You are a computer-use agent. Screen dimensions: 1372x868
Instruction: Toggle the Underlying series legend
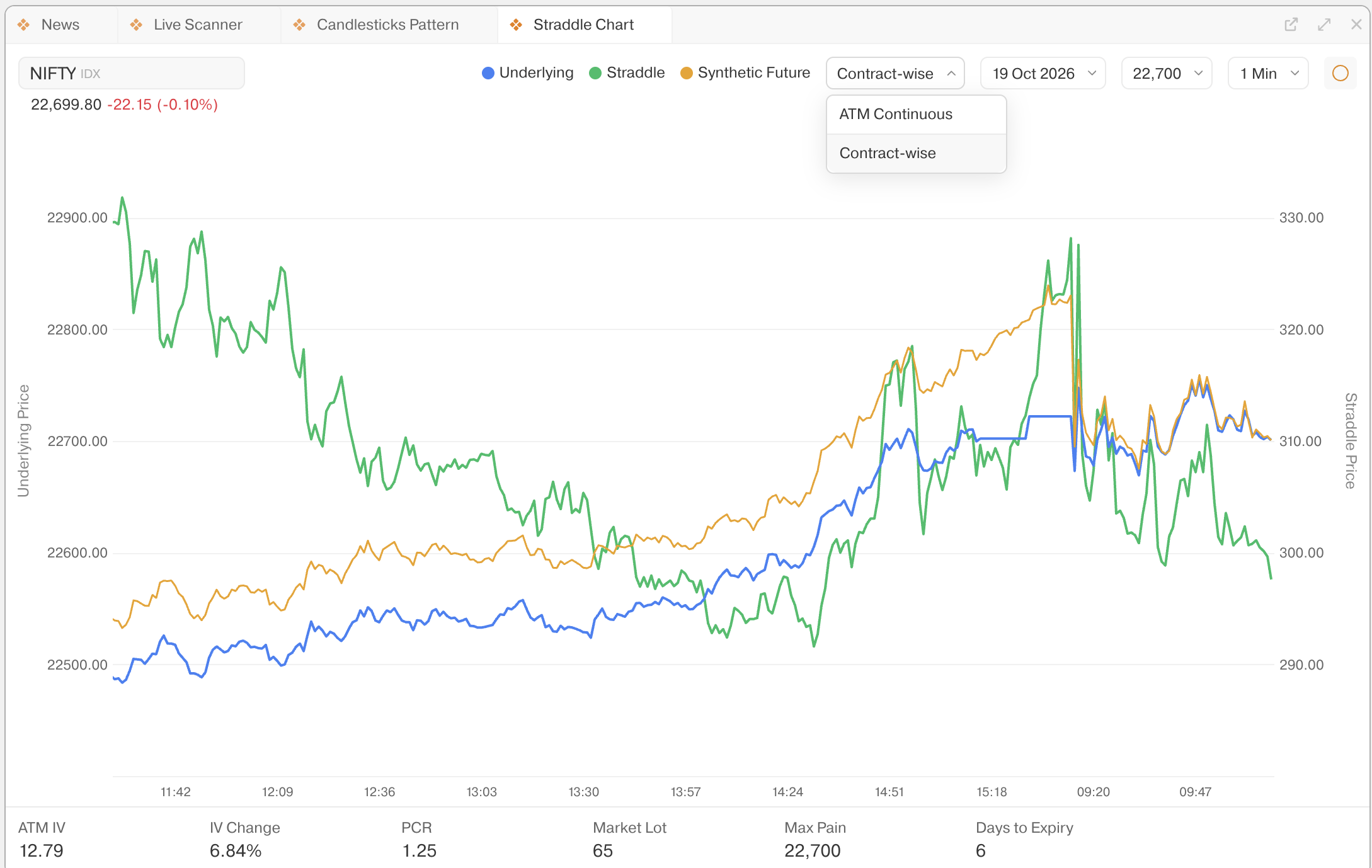[x=528, y=73]
